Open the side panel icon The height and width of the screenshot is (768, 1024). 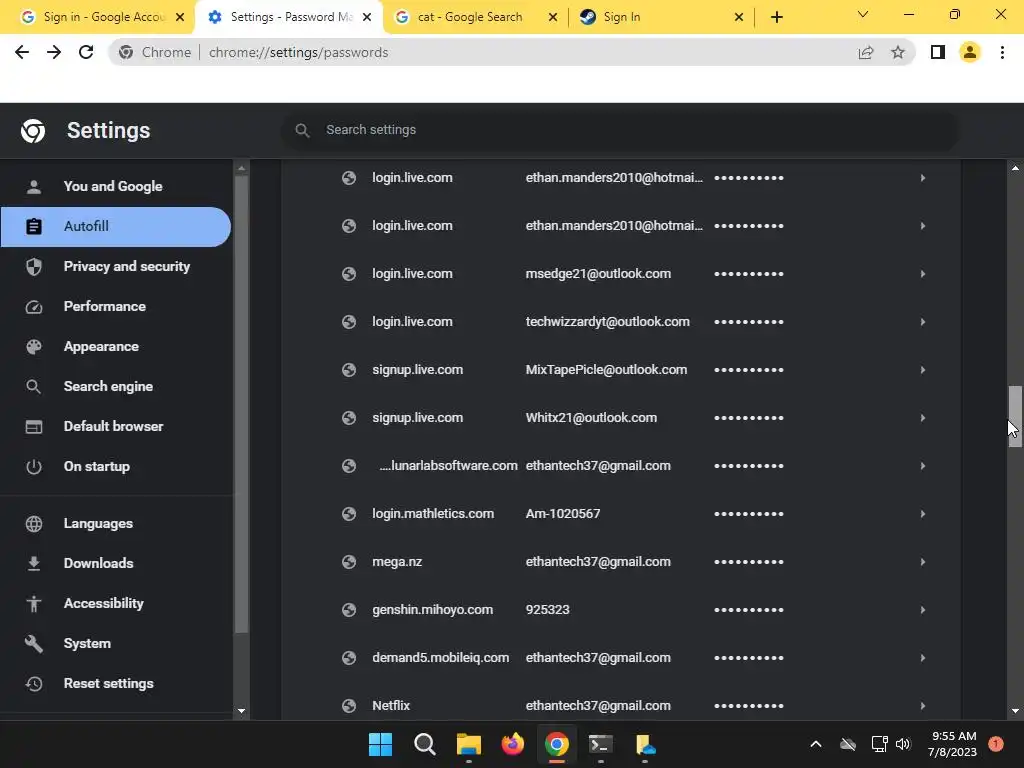(938, 52)
